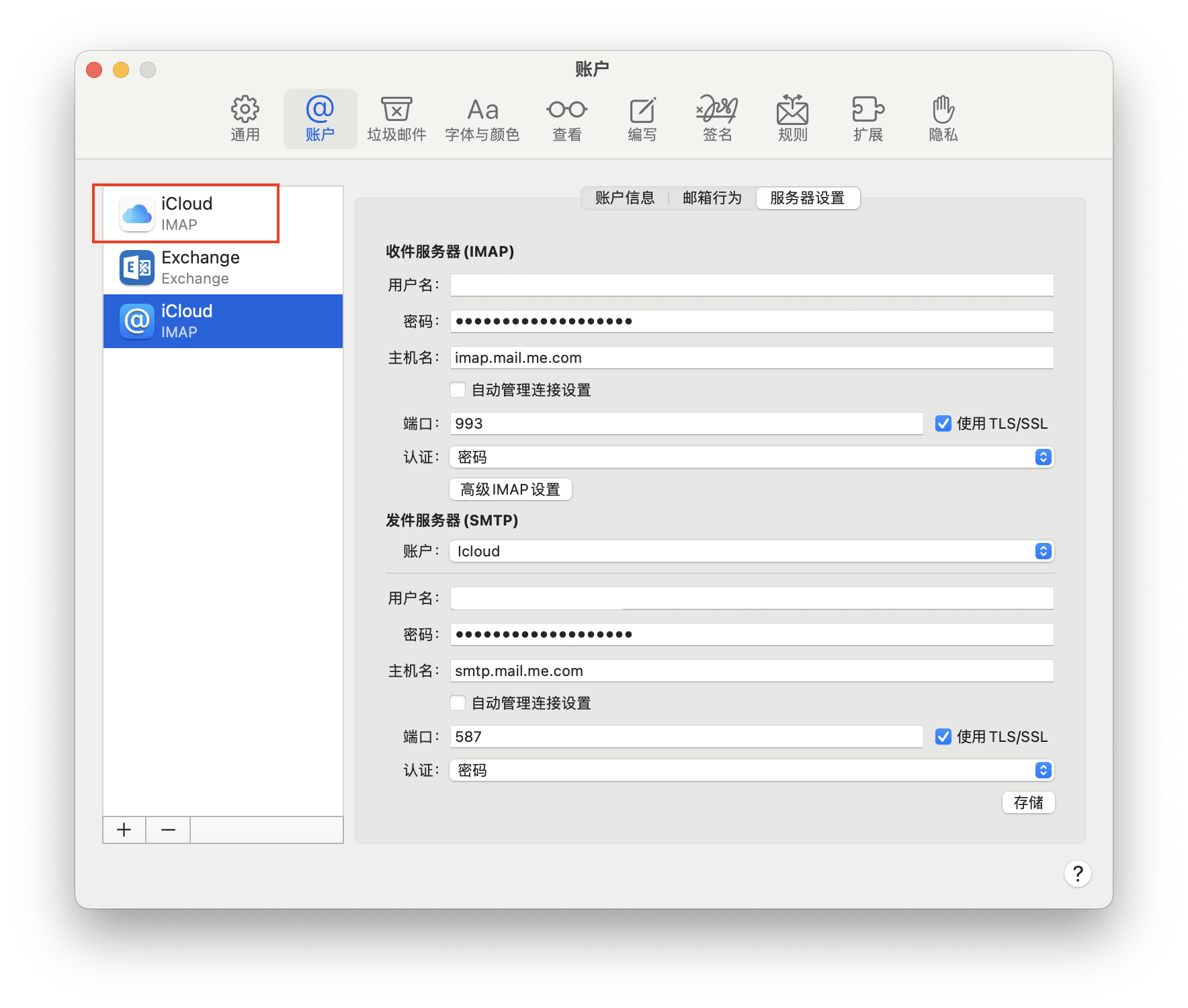Enable auto-manage connection for IMAP server
The height and width of the screenshot is (1008, 1188).
pyautogui.click(x=458, y=390)
